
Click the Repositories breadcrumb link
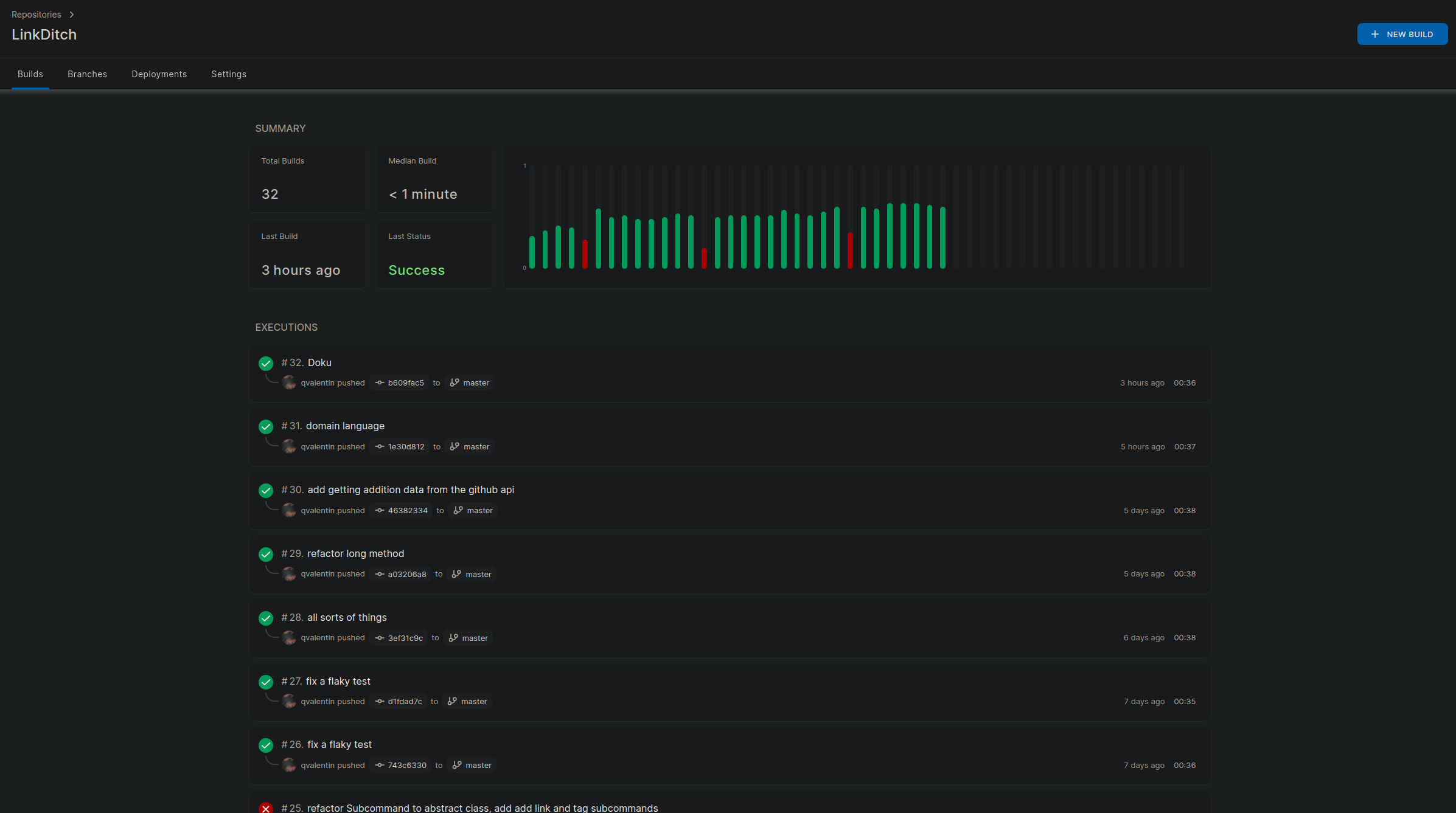pos(36,14)
